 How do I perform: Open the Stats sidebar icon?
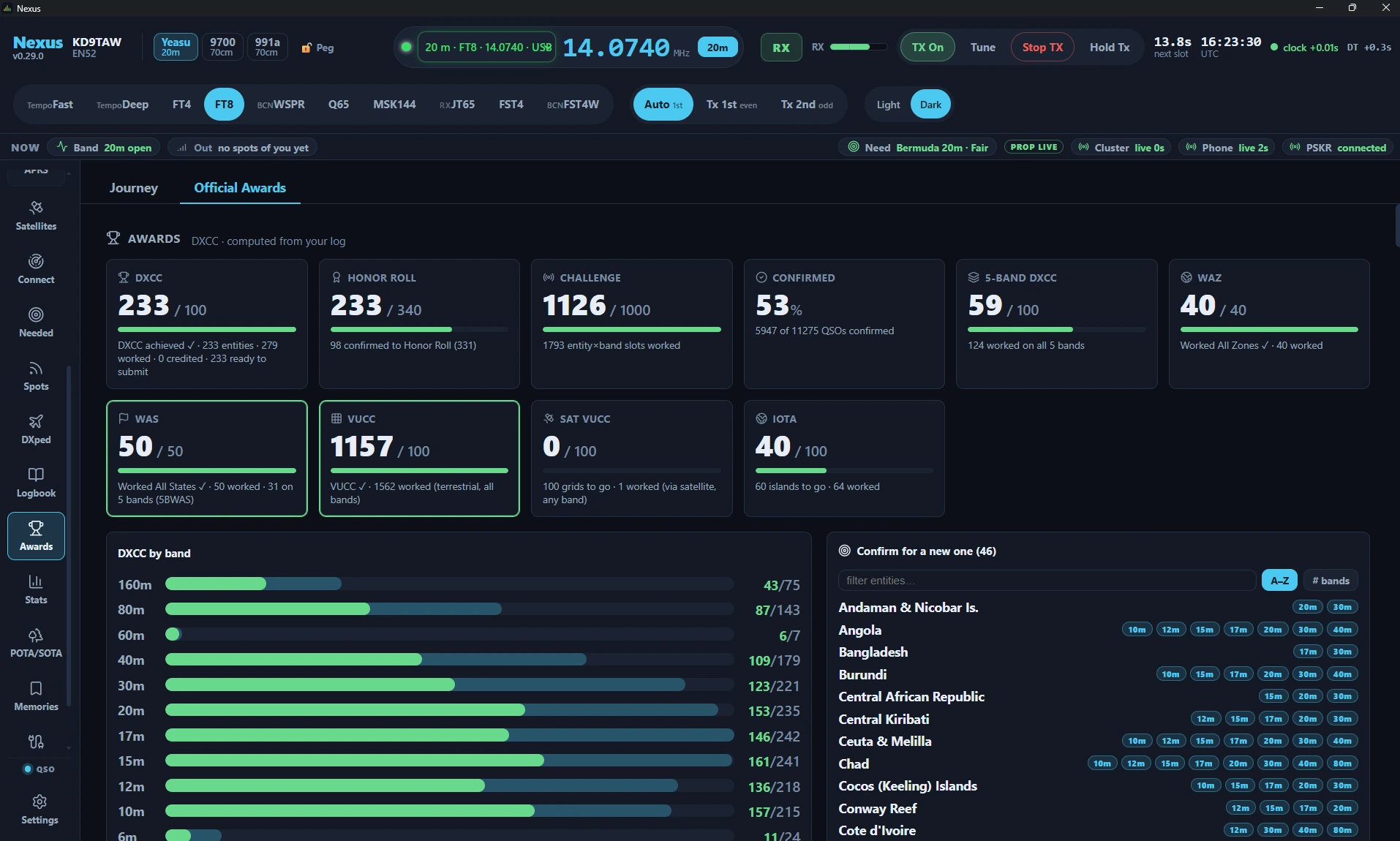point(36,589)
